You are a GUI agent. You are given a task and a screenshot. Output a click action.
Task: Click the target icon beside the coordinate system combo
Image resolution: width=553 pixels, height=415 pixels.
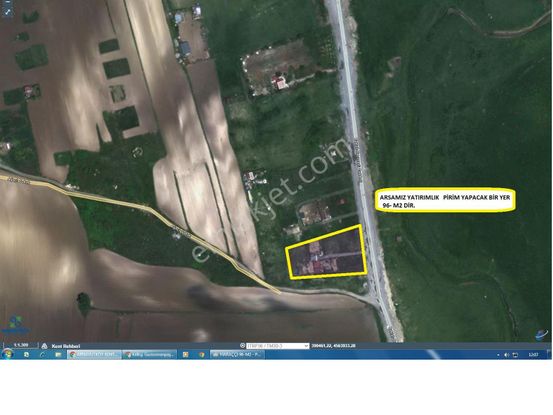pos(242,346)
